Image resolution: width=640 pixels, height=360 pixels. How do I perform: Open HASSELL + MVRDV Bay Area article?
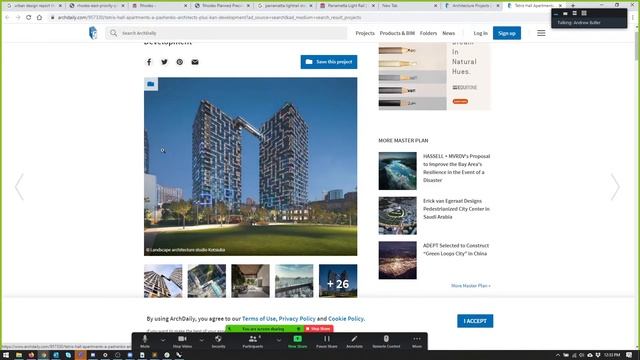tap(456, 168)
